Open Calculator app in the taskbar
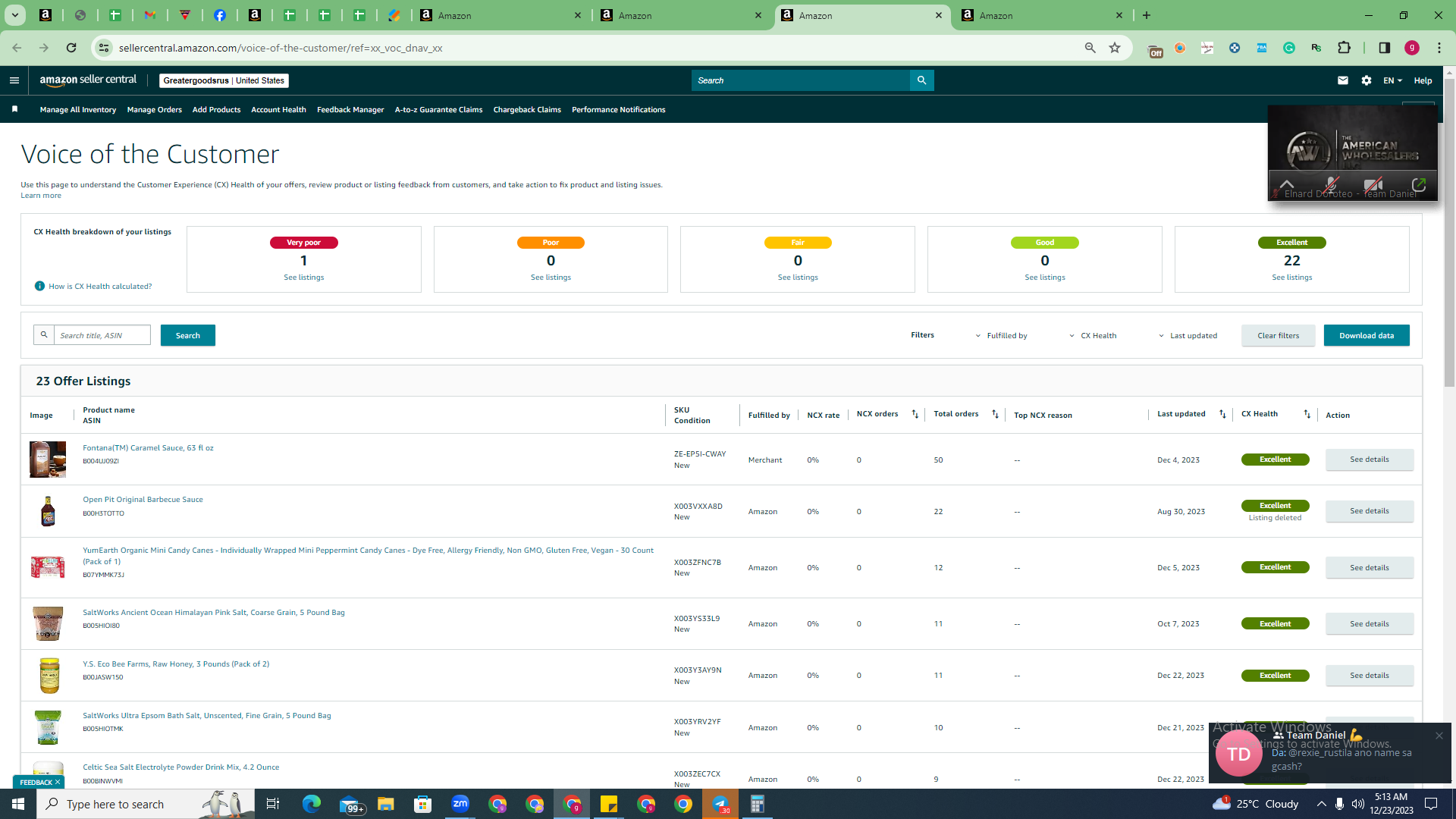The width and height of the screenshot is (1456, 819). (x=757, y=804)
